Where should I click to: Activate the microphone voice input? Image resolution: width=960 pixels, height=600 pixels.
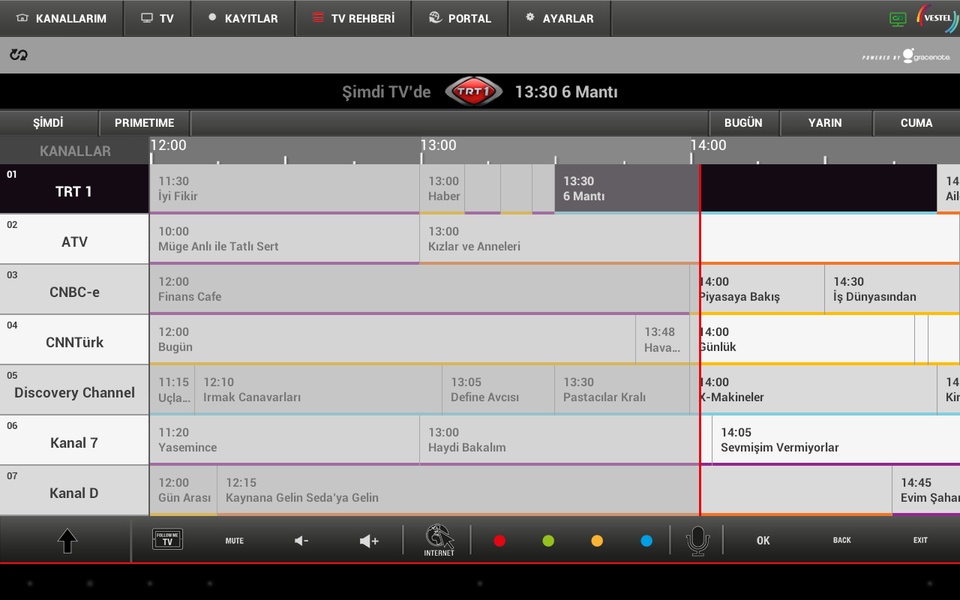click(697, 541)
